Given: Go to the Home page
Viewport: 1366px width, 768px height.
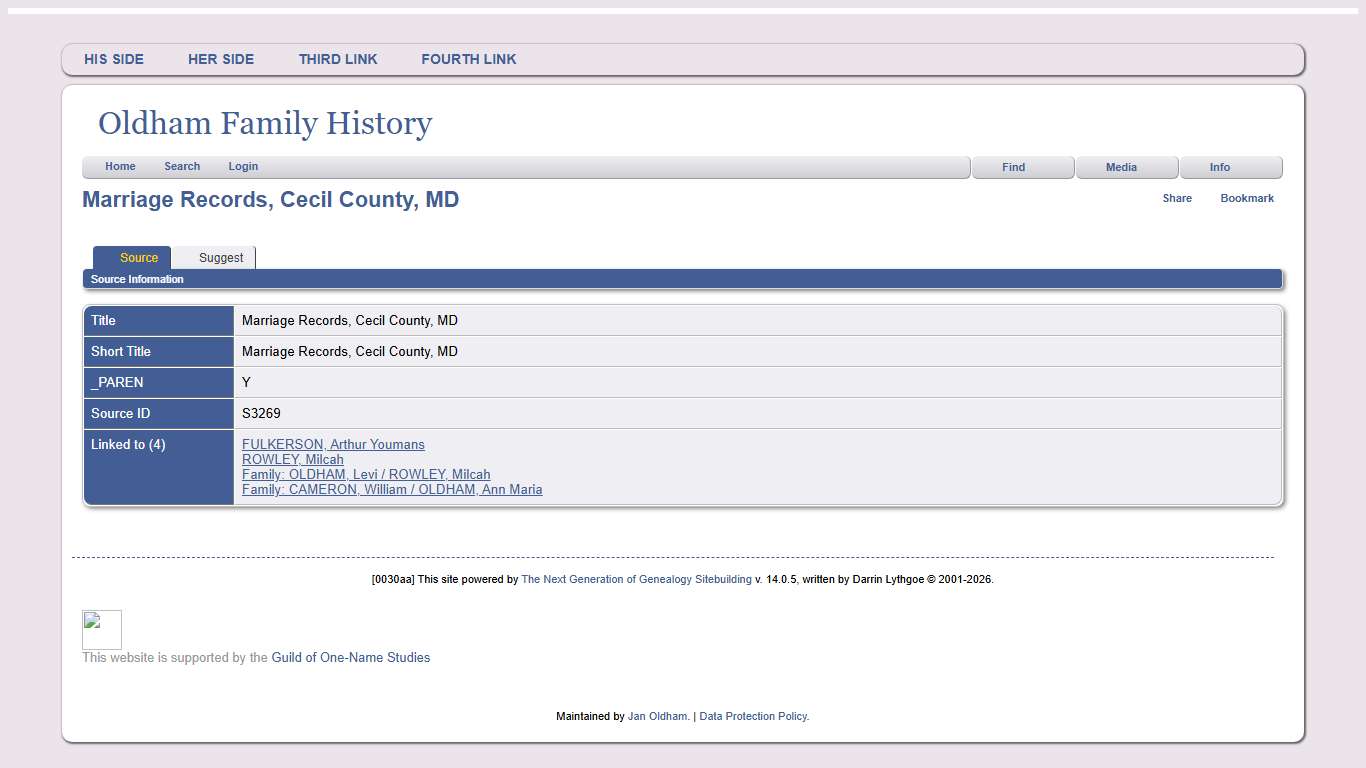Looking at the screenshot, I should click(120, 166).
